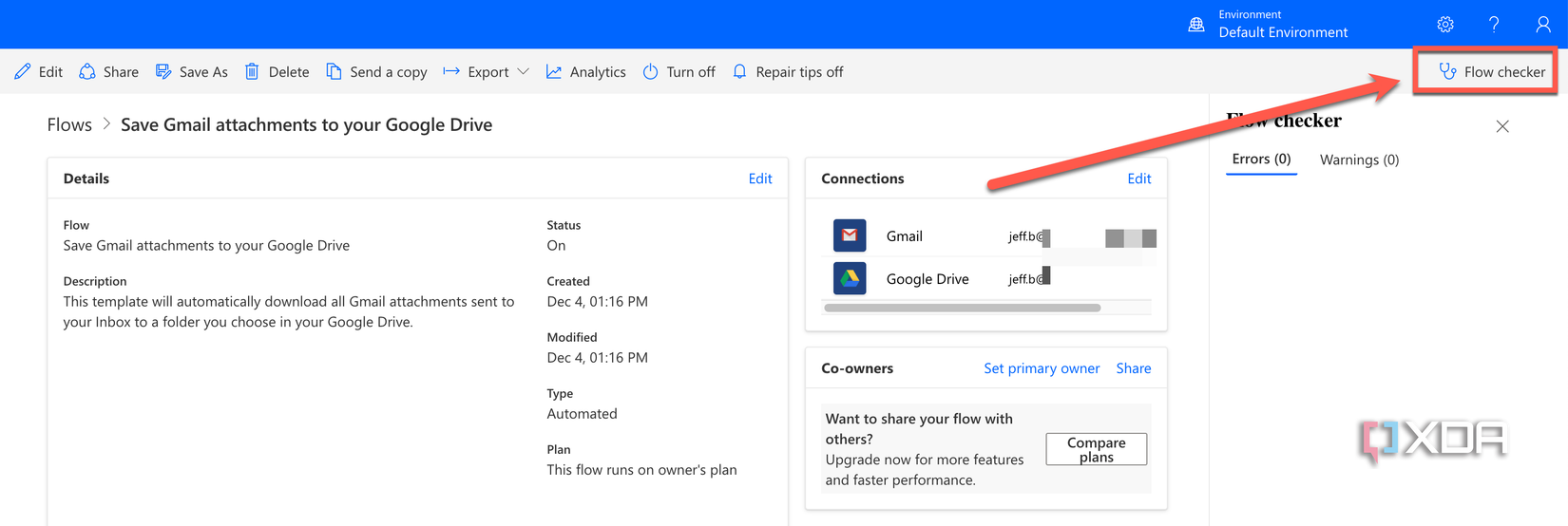1568x526 pixels.
Task: Open the Analytics chart icon
Action: 554,71
